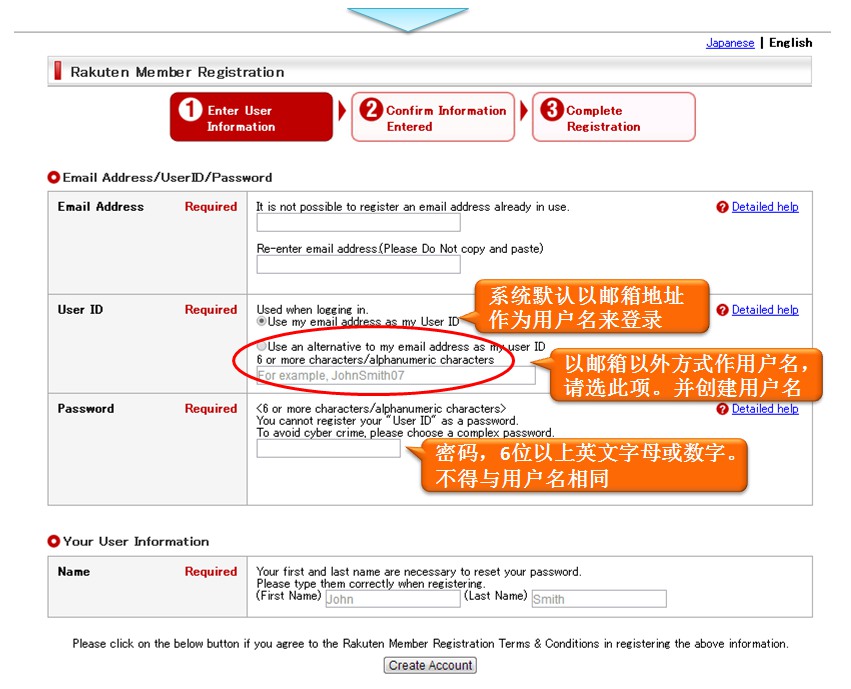
Task: Select 'Use an alternative to my email address' option
Action: click(x=262, y=346)
